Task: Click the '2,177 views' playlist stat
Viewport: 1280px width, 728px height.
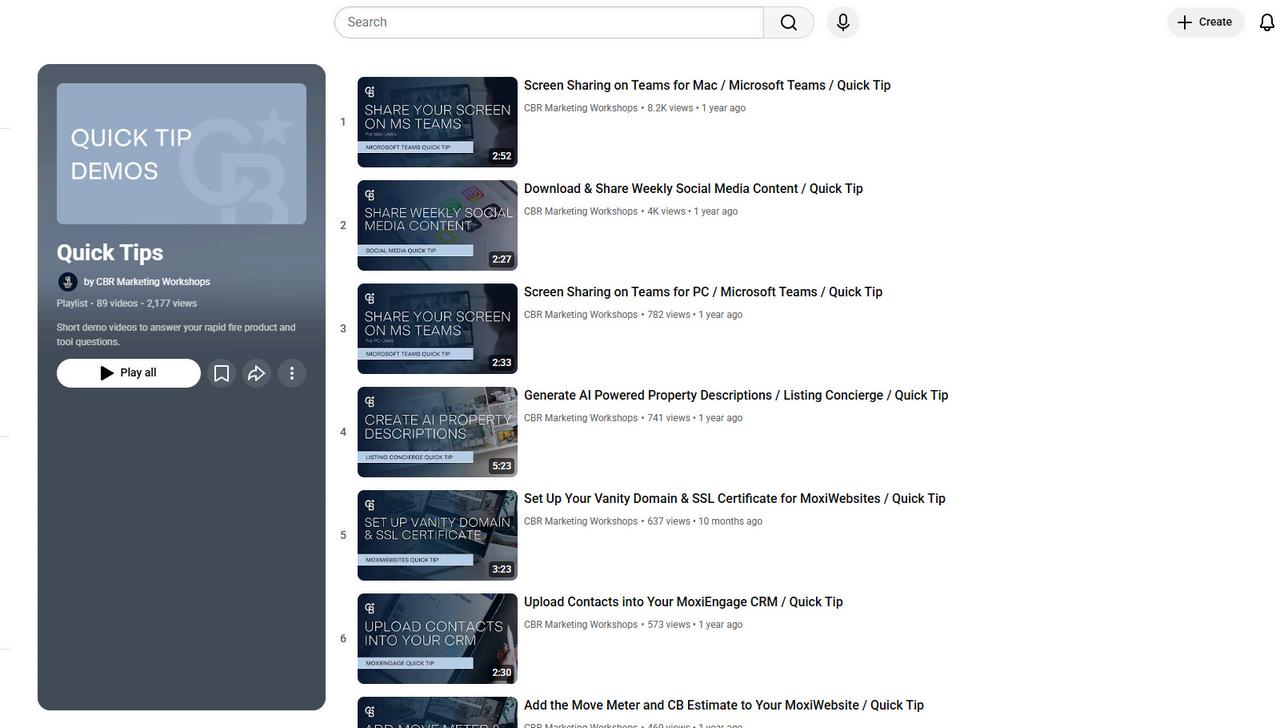Action: 172,304
